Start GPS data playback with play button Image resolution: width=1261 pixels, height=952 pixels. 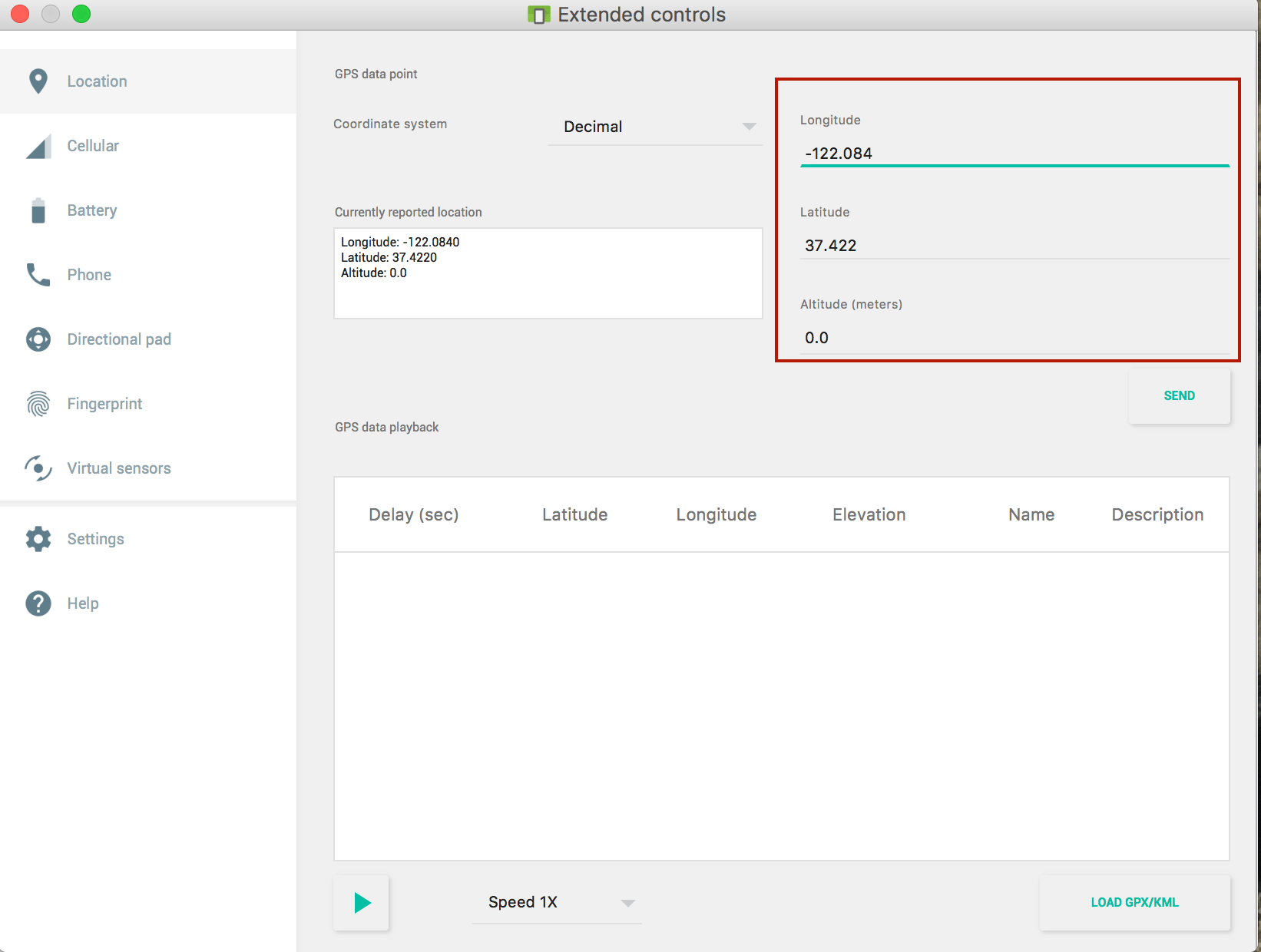361,903
